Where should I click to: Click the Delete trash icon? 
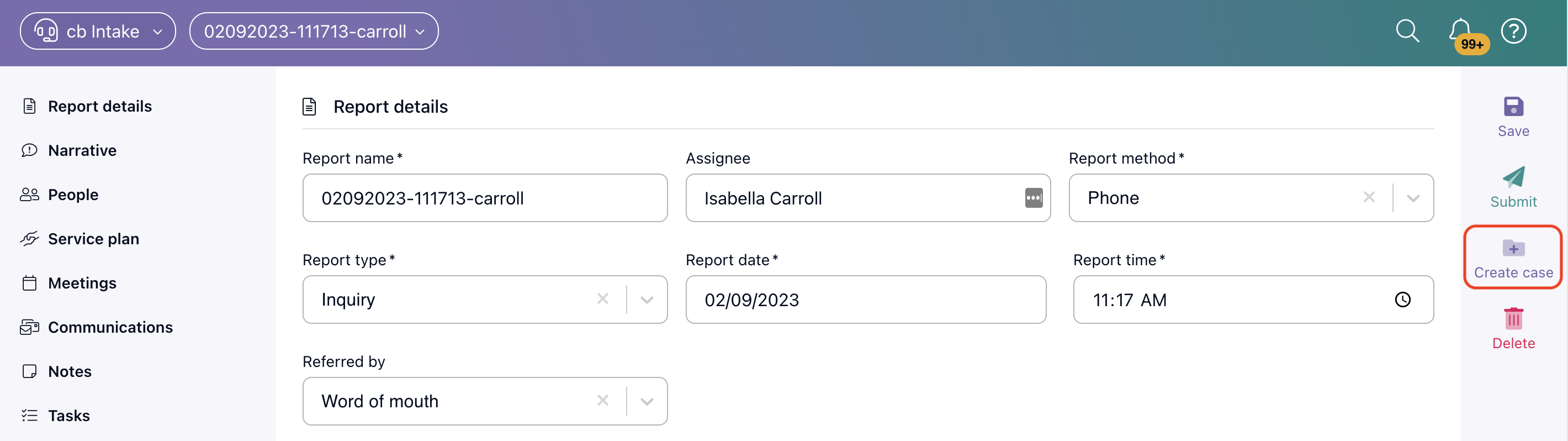pyautogui.click(x=1513, y=318)
